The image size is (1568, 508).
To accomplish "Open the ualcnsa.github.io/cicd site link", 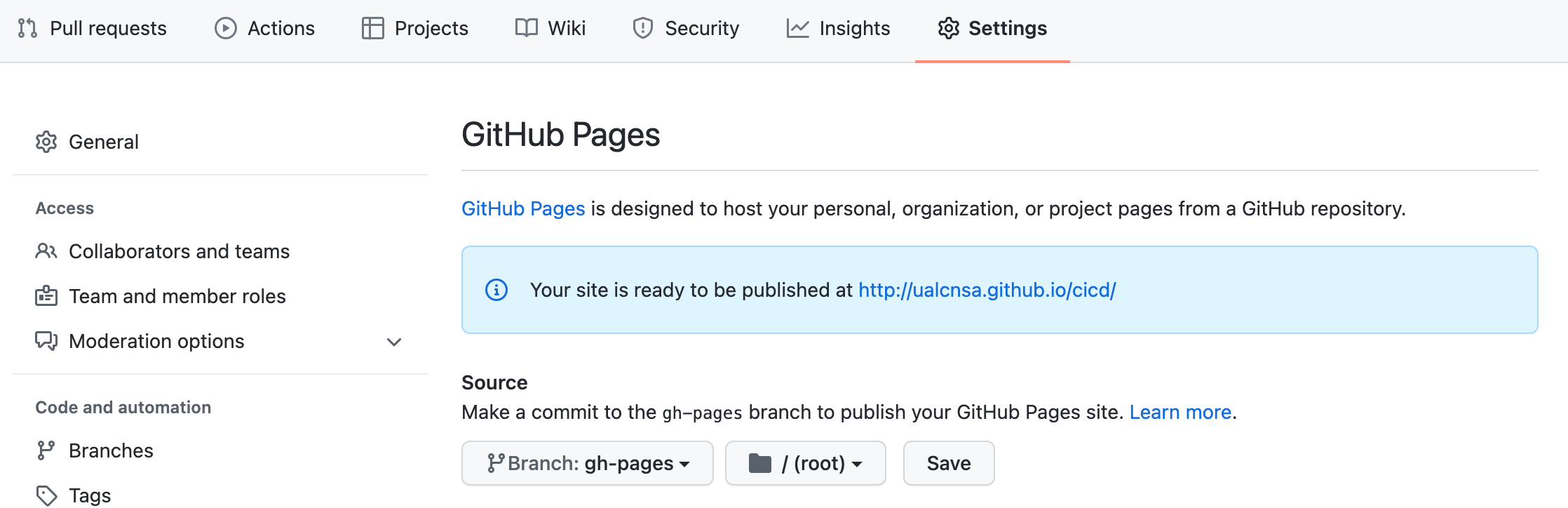I will tap(987, 290).
